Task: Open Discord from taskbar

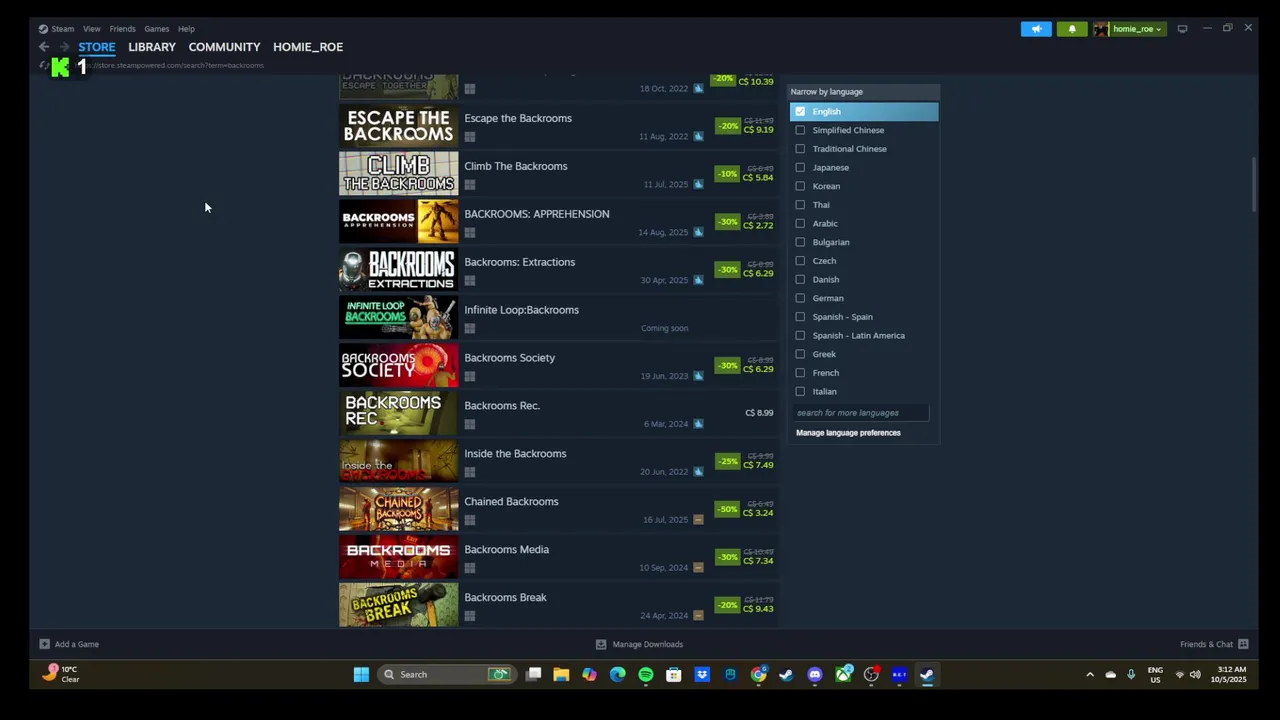Action: (814, 674)
